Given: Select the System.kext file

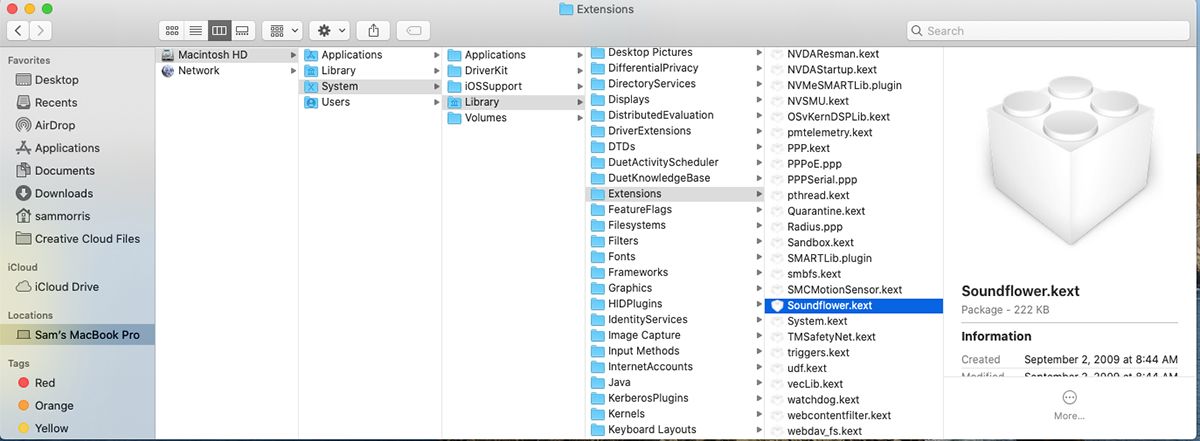Looking at the screenshot, I should 855,321.
